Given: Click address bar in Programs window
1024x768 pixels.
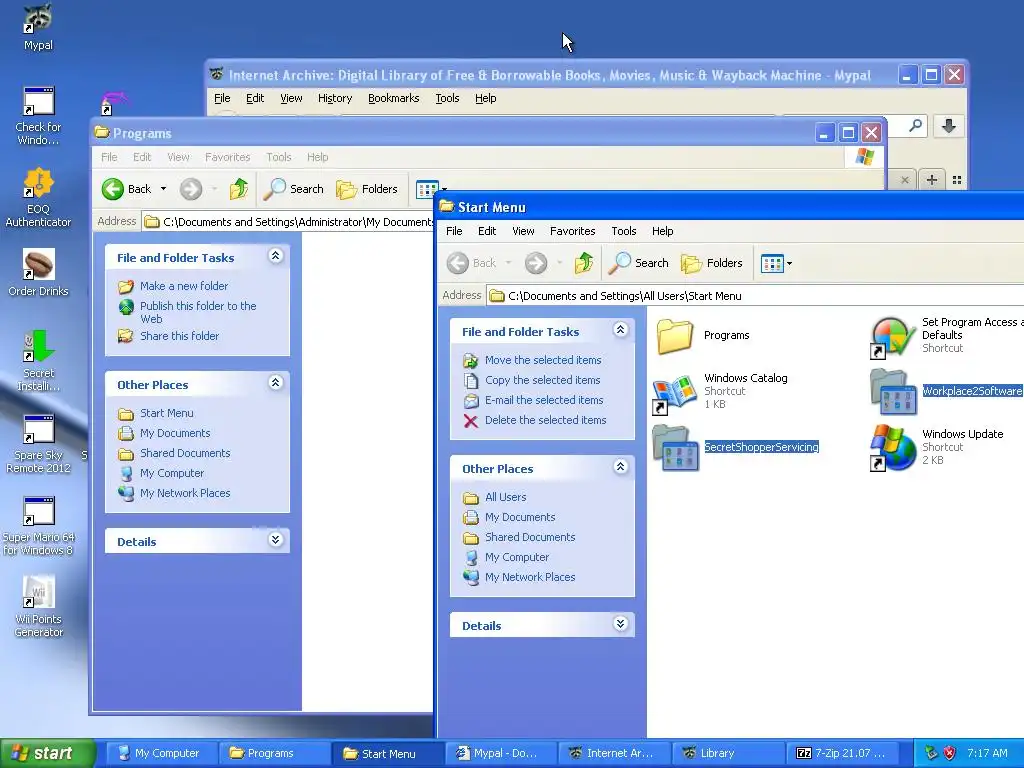Looking at the screenshot, I should pos(287,222).
